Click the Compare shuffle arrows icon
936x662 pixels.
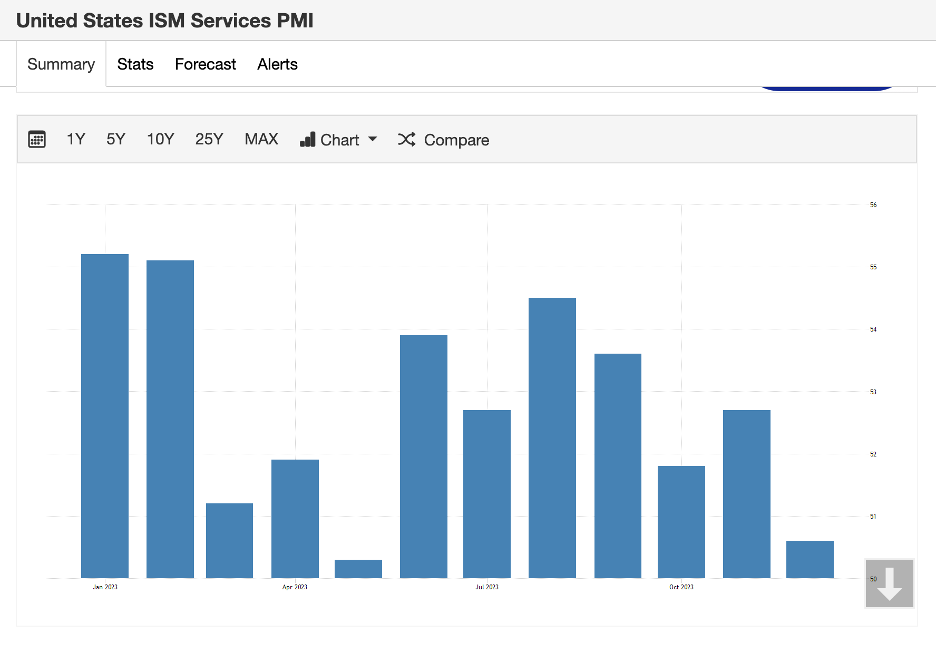406,140
